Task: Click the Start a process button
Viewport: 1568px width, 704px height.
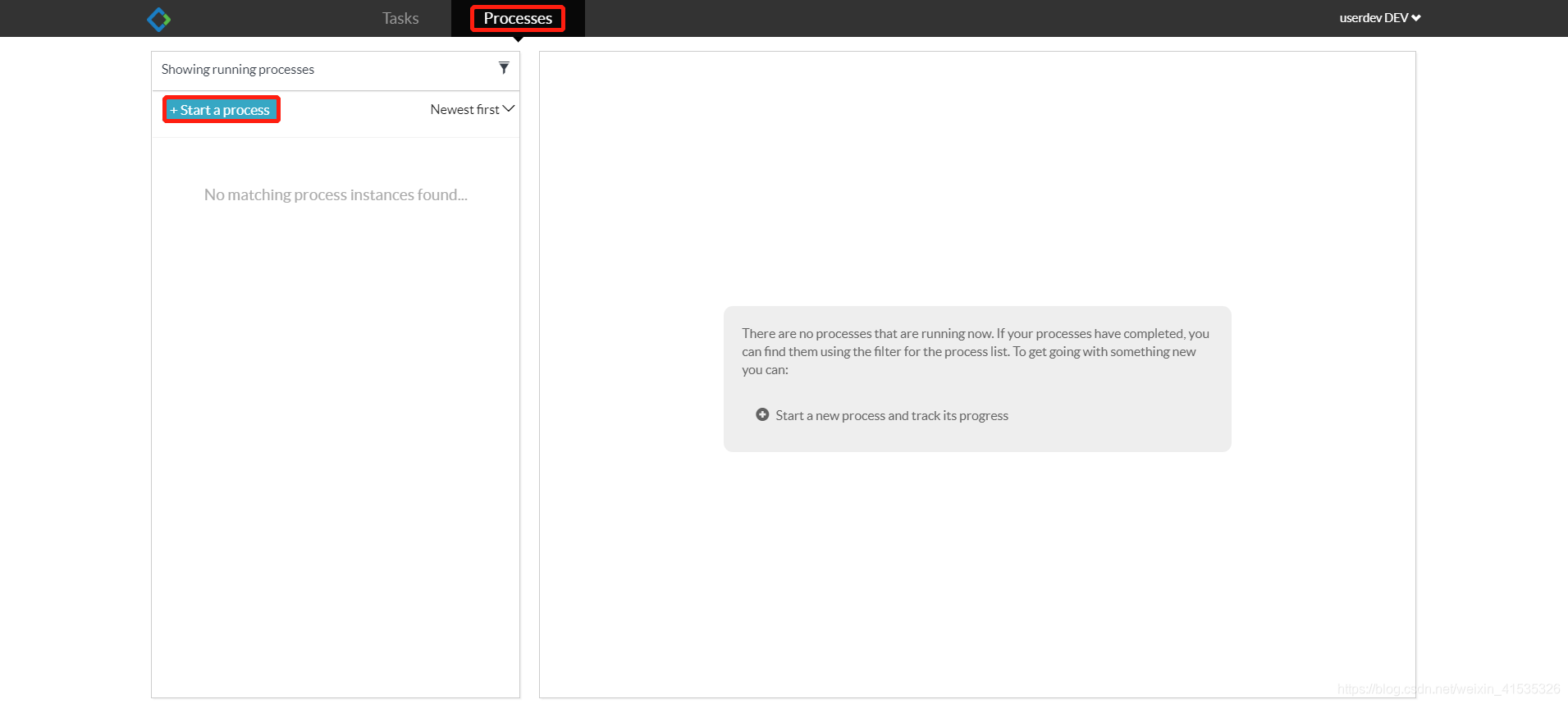Action: click(222, 110)
